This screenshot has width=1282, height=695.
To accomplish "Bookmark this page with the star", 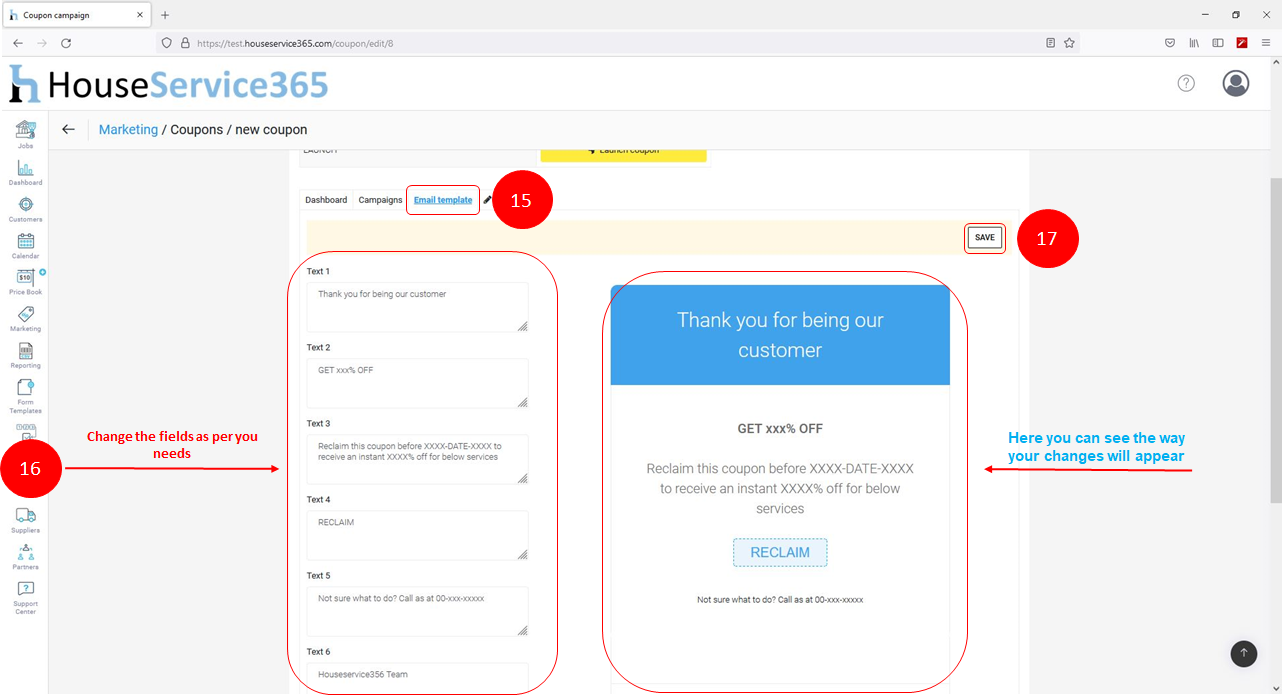I will coord(1069,43).
